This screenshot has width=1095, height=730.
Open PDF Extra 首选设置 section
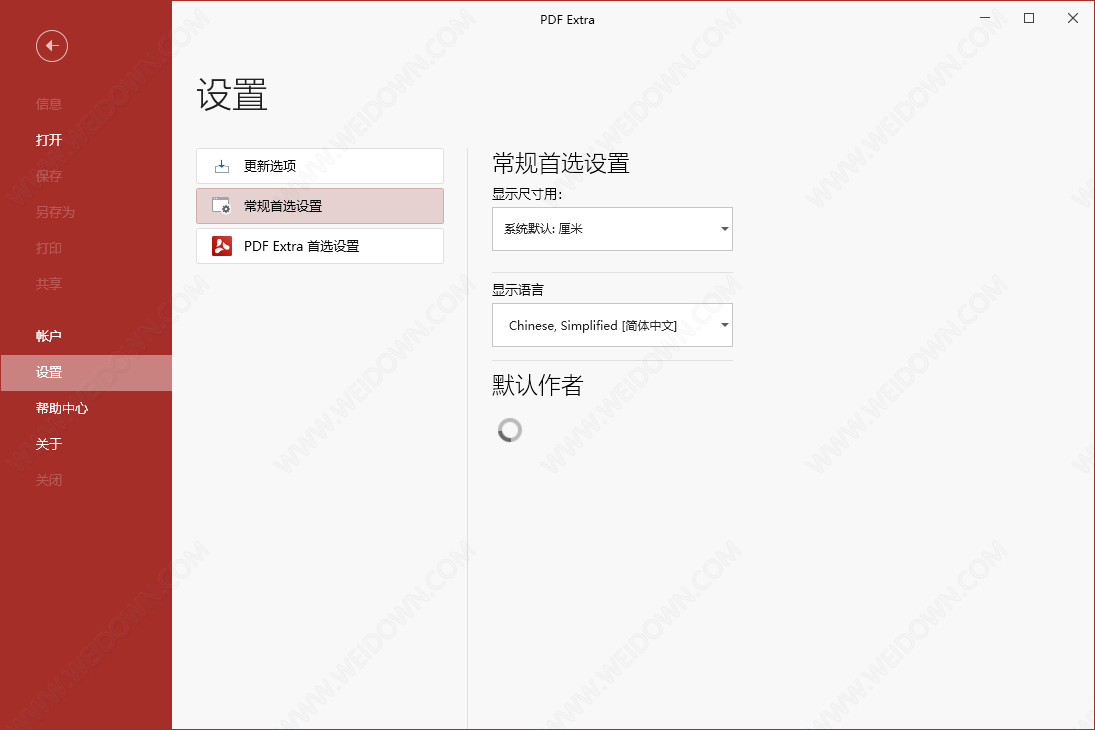[x=320, y=246]
